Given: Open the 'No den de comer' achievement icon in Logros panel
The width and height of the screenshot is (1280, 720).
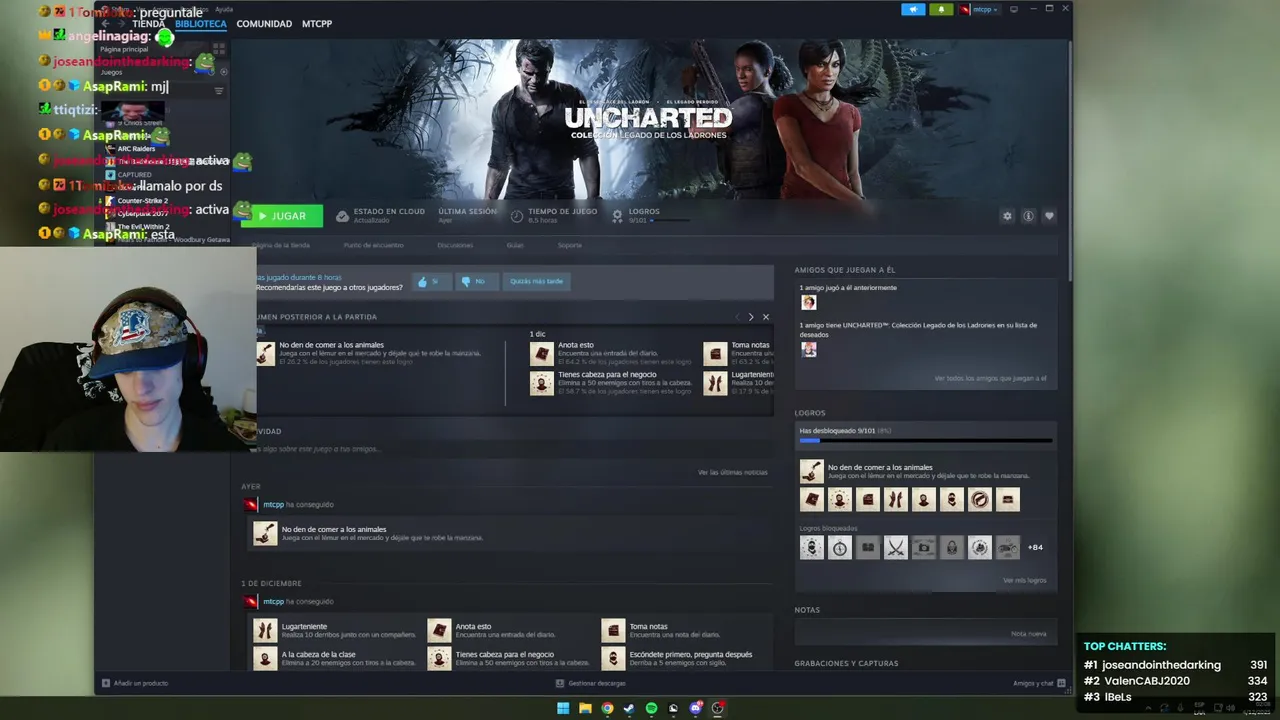Looking at the screenshot, I should [x=811, y=471].
